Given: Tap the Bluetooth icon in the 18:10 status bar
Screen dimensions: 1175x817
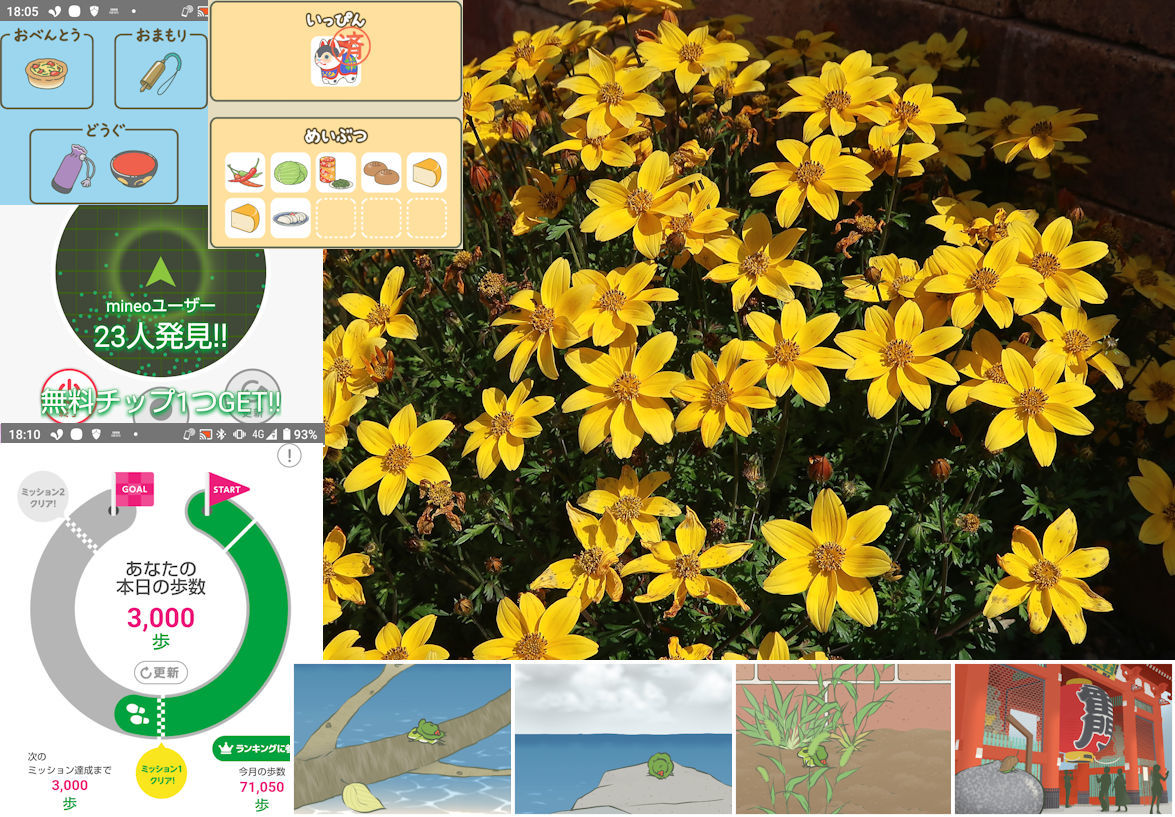Looking at the screenshot, I should point(221,434).
